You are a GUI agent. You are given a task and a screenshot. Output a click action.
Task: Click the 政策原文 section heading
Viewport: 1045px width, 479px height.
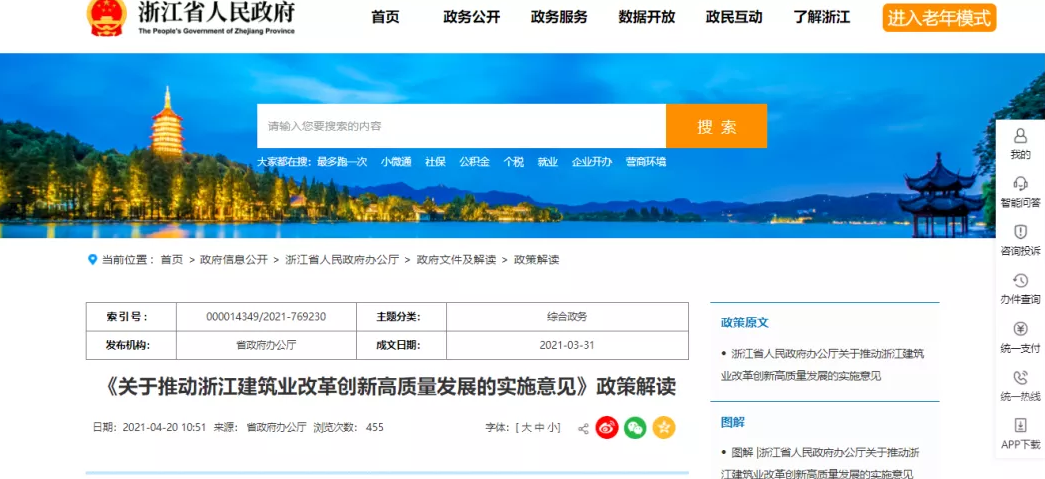744,322
